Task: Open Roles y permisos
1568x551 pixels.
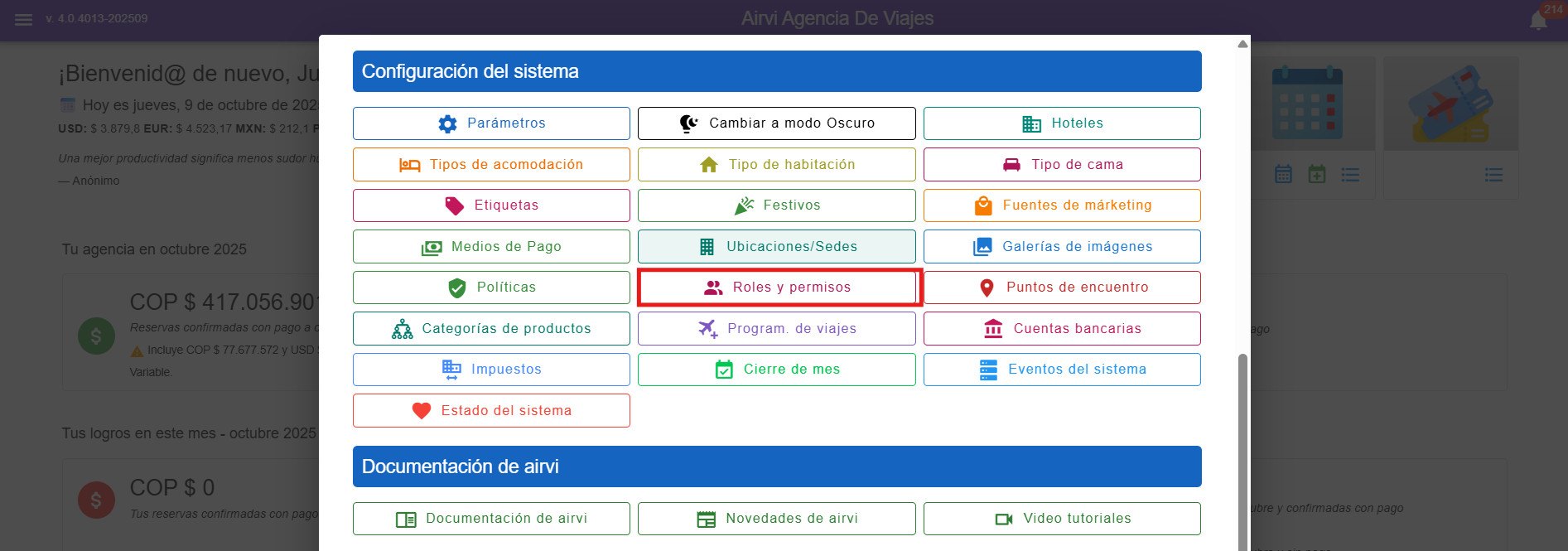Action: click(779, 288)
